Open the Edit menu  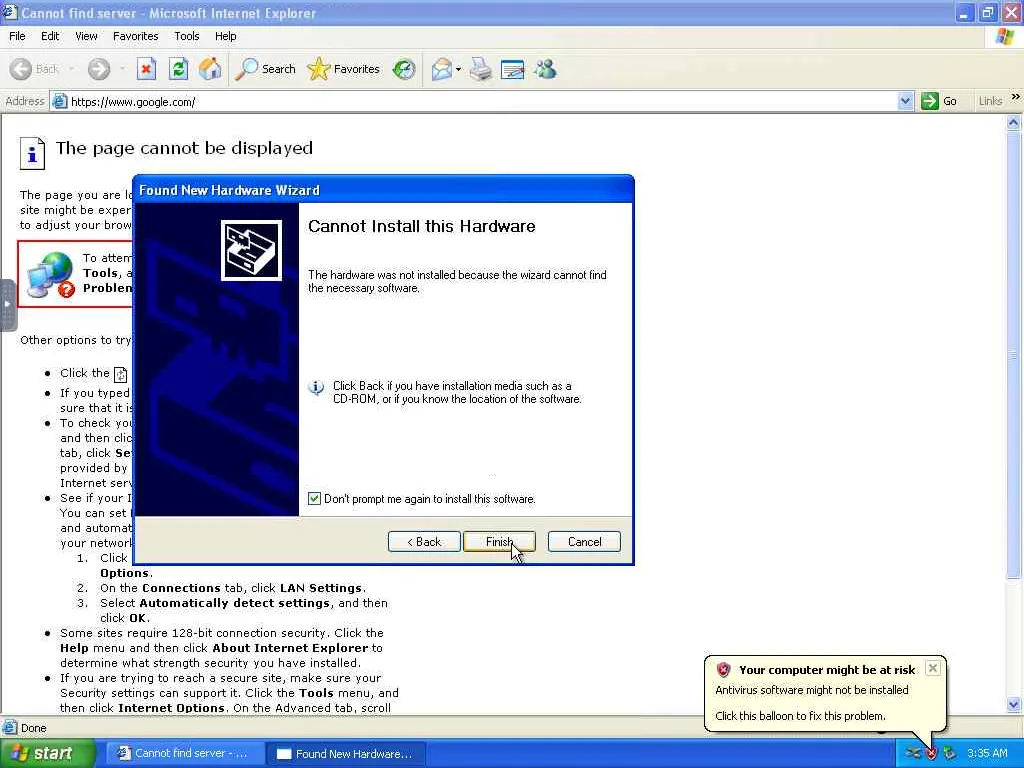pos(50,36)
